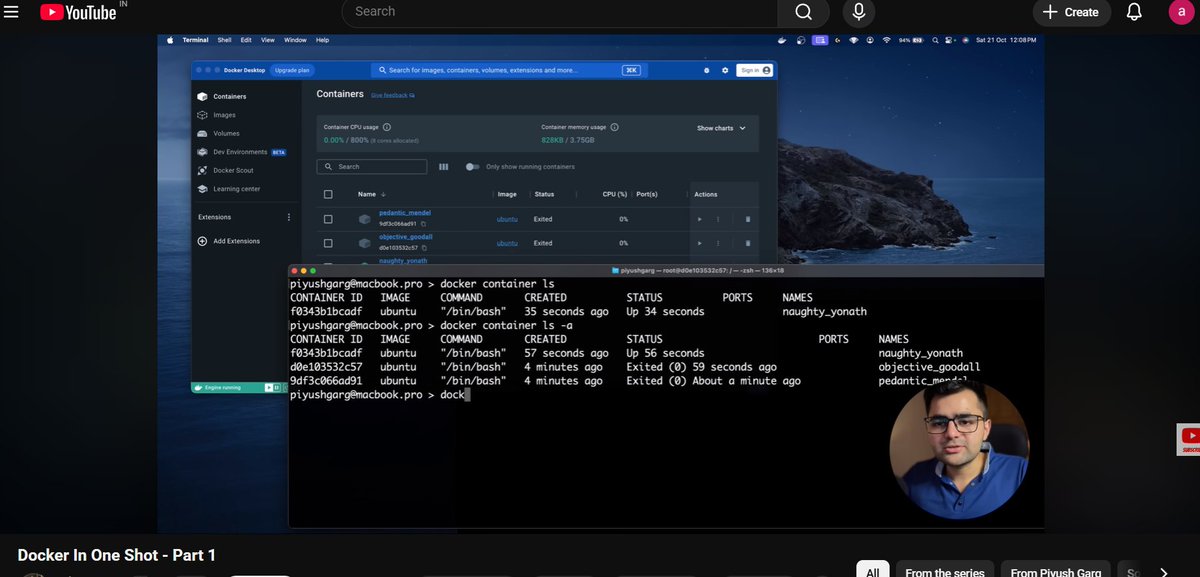The image size is (1200, 577).
Task: Open the Docker Desktop troubleshoot bug icon
Action: pyautogui.click(x=707, y=70)
